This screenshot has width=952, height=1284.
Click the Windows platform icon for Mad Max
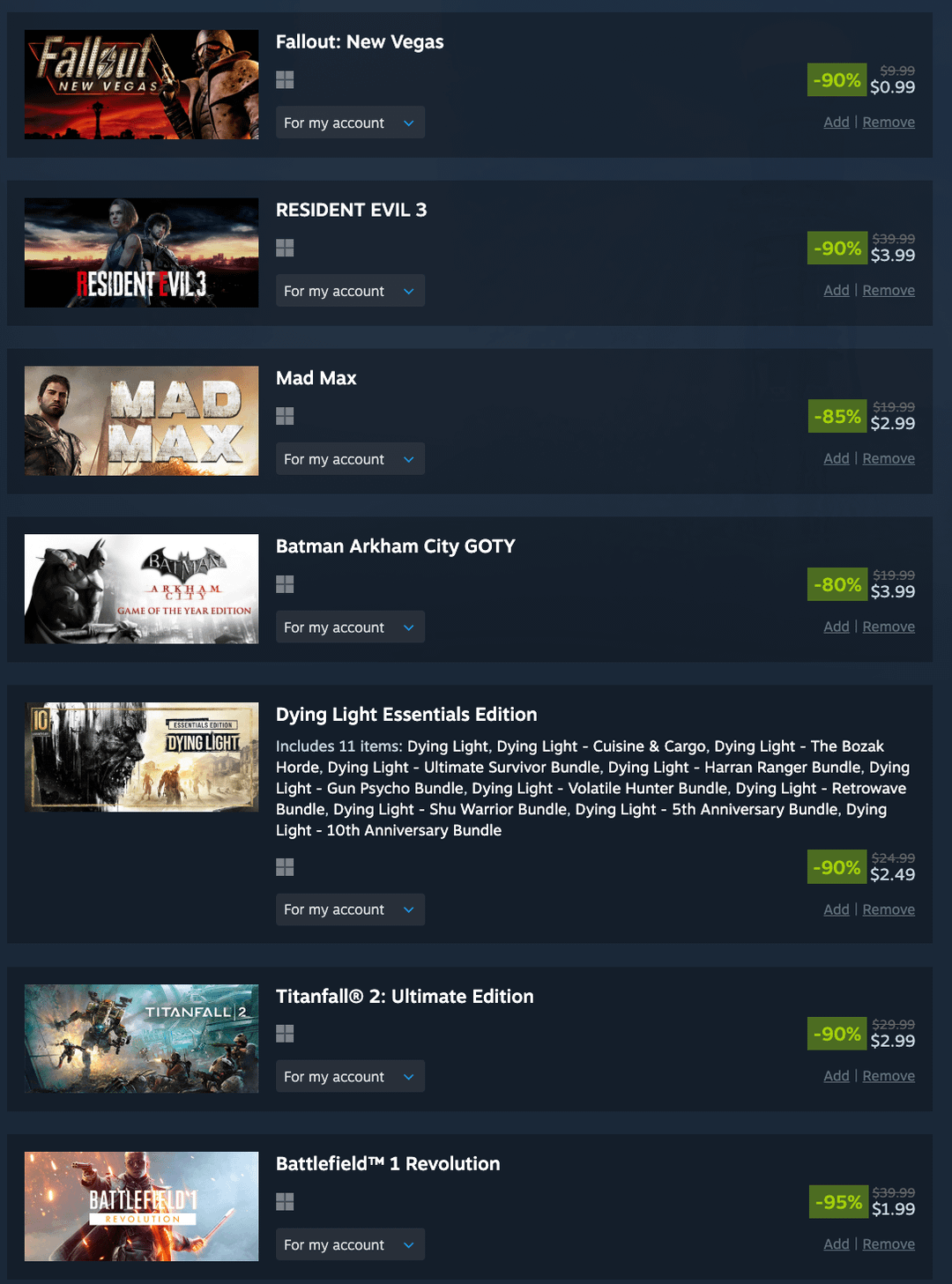click(x=285, y=416)
